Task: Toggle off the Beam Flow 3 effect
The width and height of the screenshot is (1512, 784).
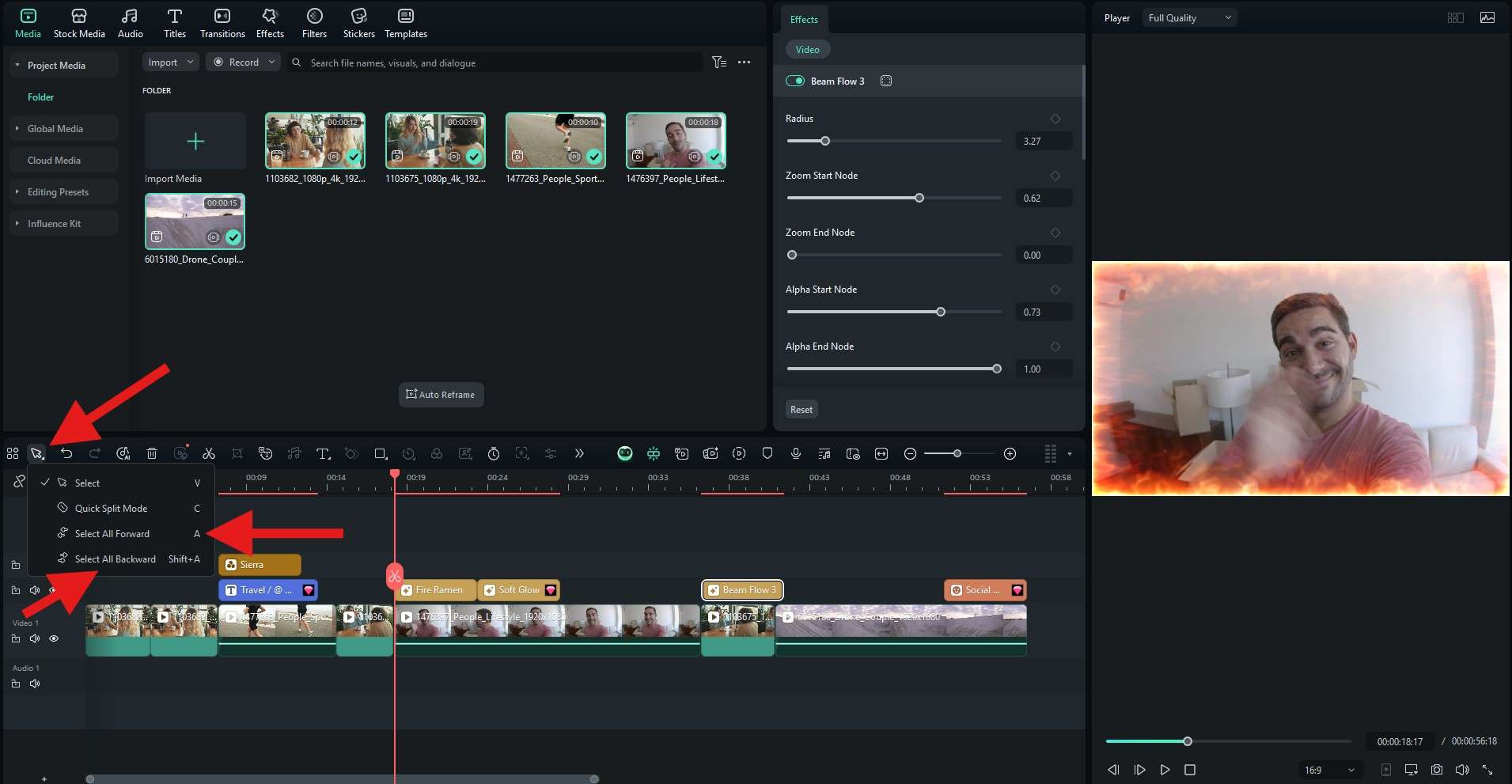Action: coord(794,81)
